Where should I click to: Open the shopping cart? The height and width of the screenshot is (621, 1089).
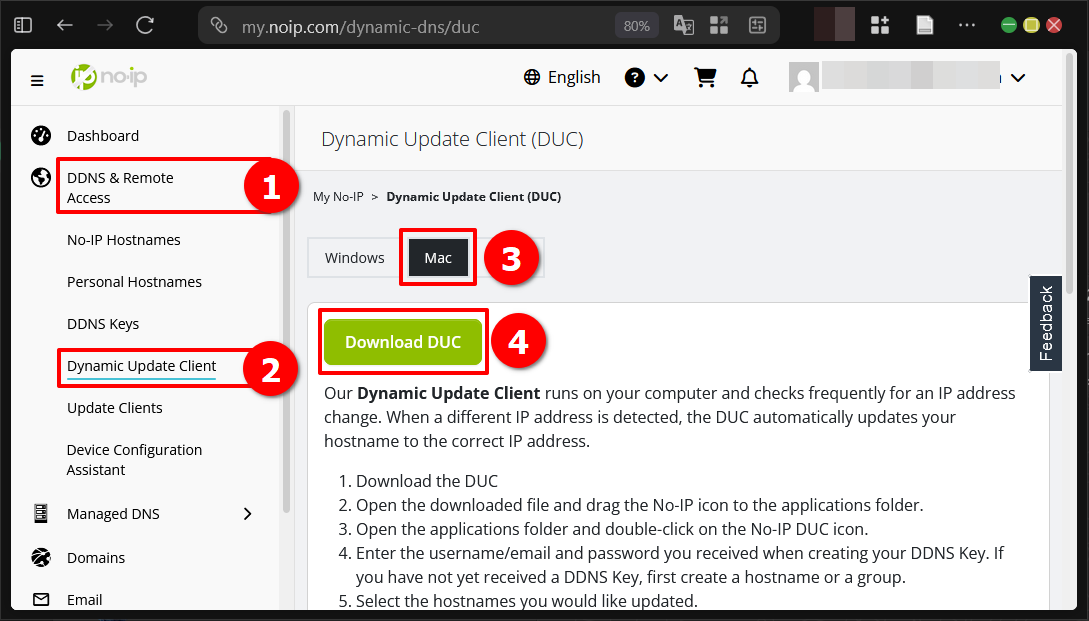(x=705, y=77)
